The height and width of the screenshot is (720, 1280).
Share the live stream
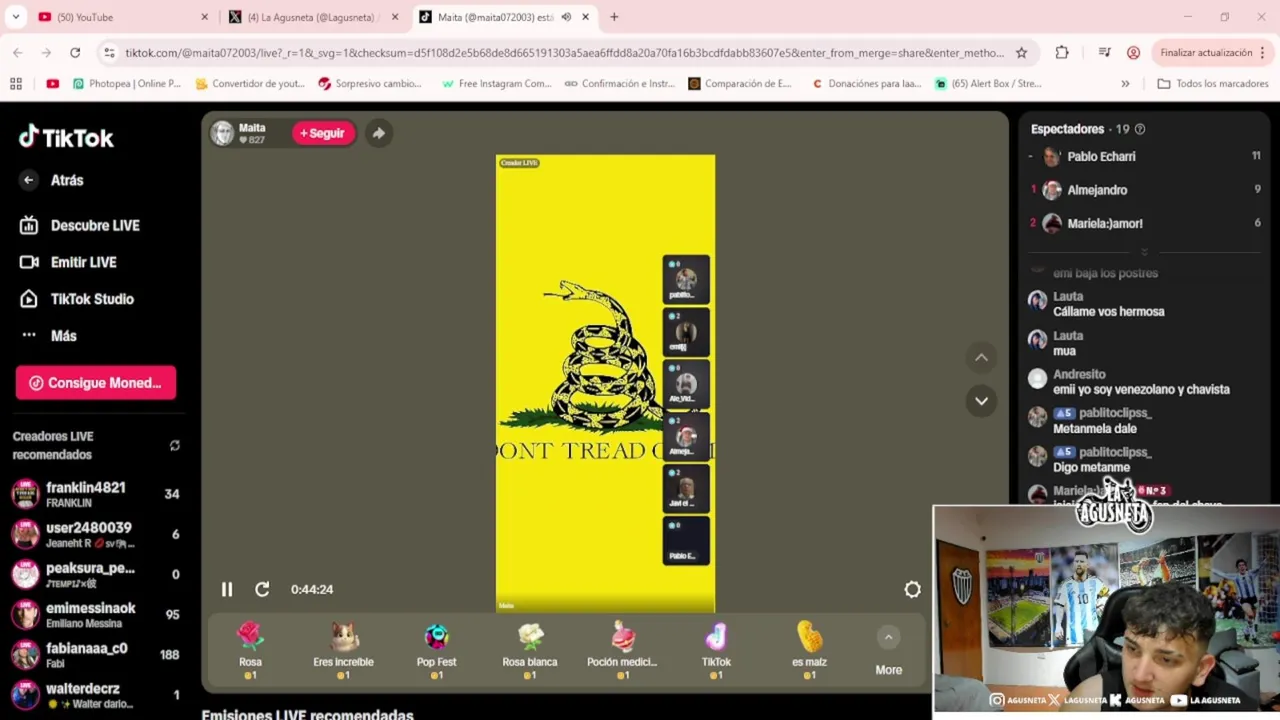click(x=379, y=133)
